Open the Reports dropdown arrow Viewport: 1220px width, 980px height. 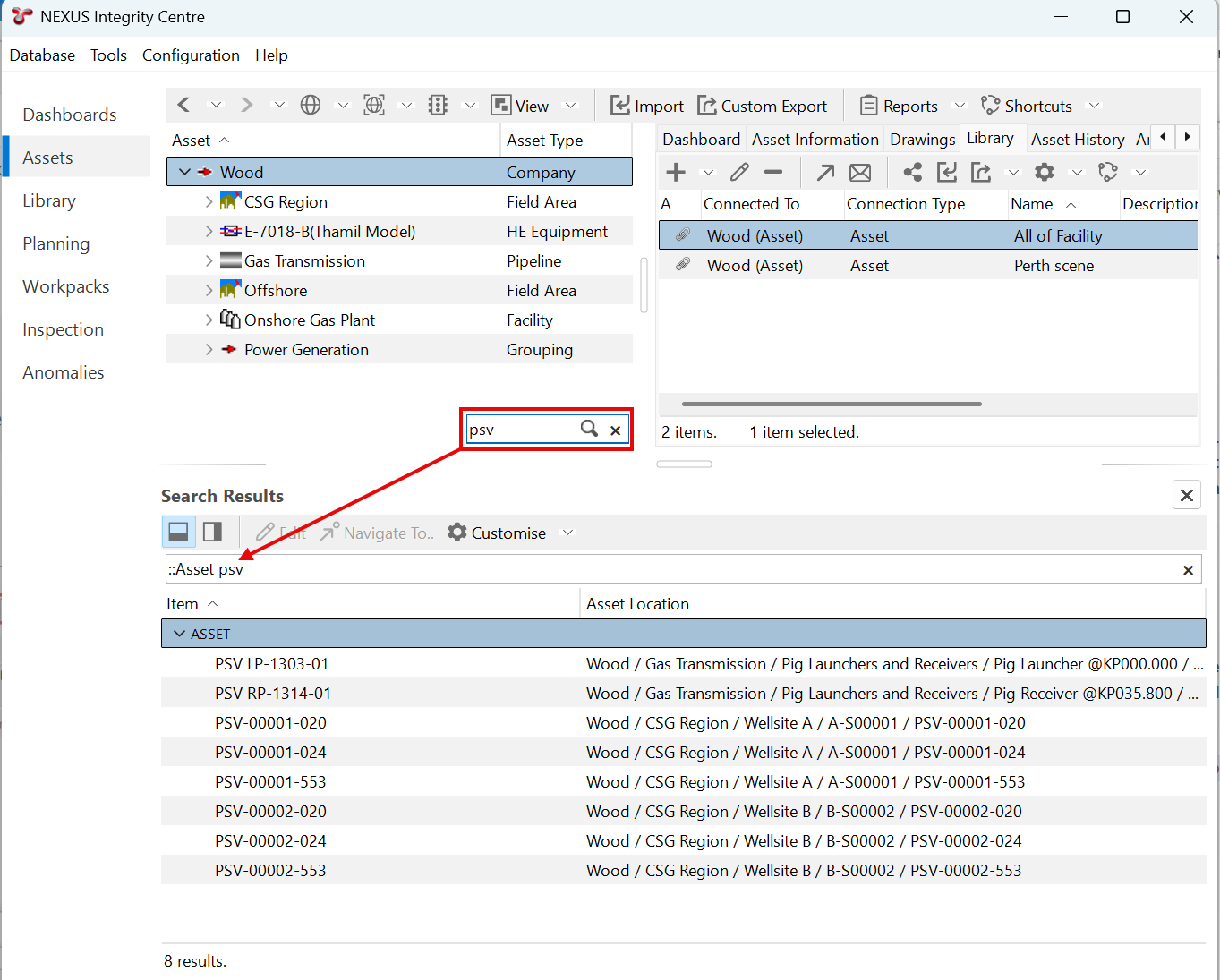(960, 106)
